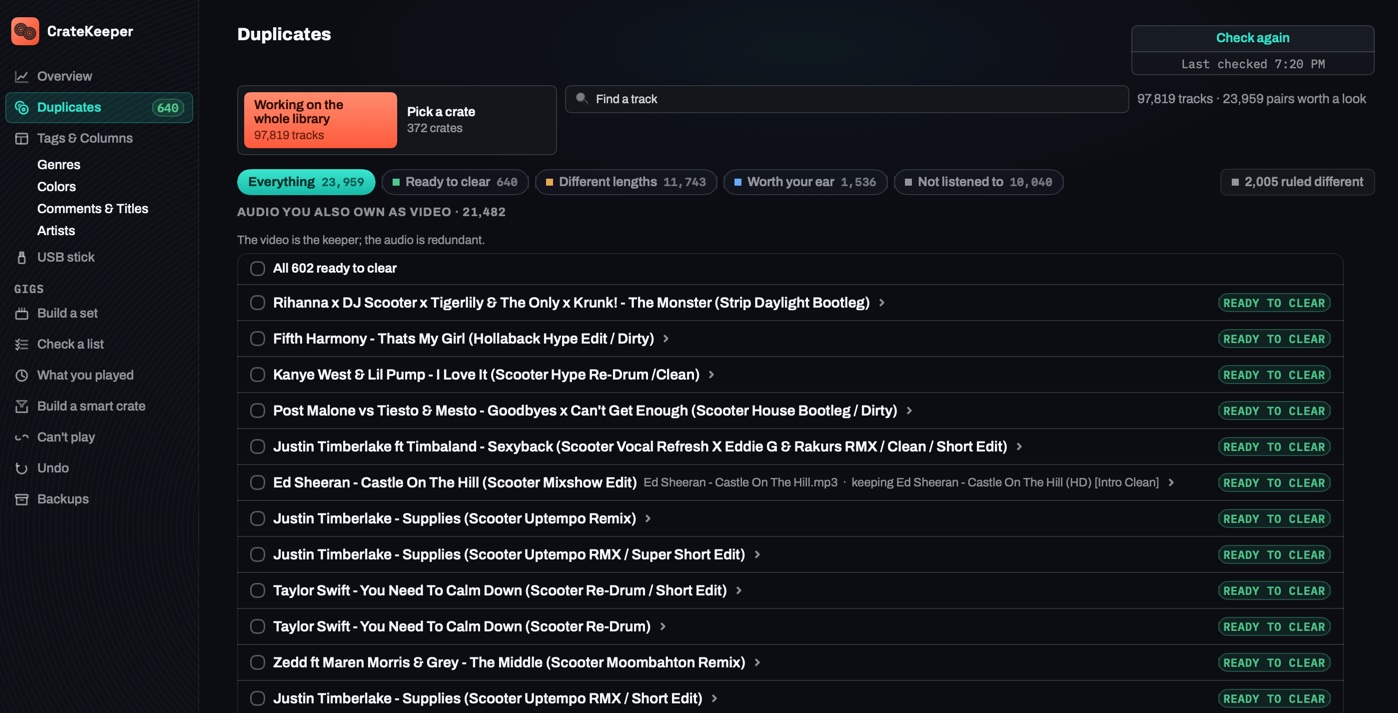Click READY TO CLEAR badge for Zedd The Middle

coord(1274,663)
